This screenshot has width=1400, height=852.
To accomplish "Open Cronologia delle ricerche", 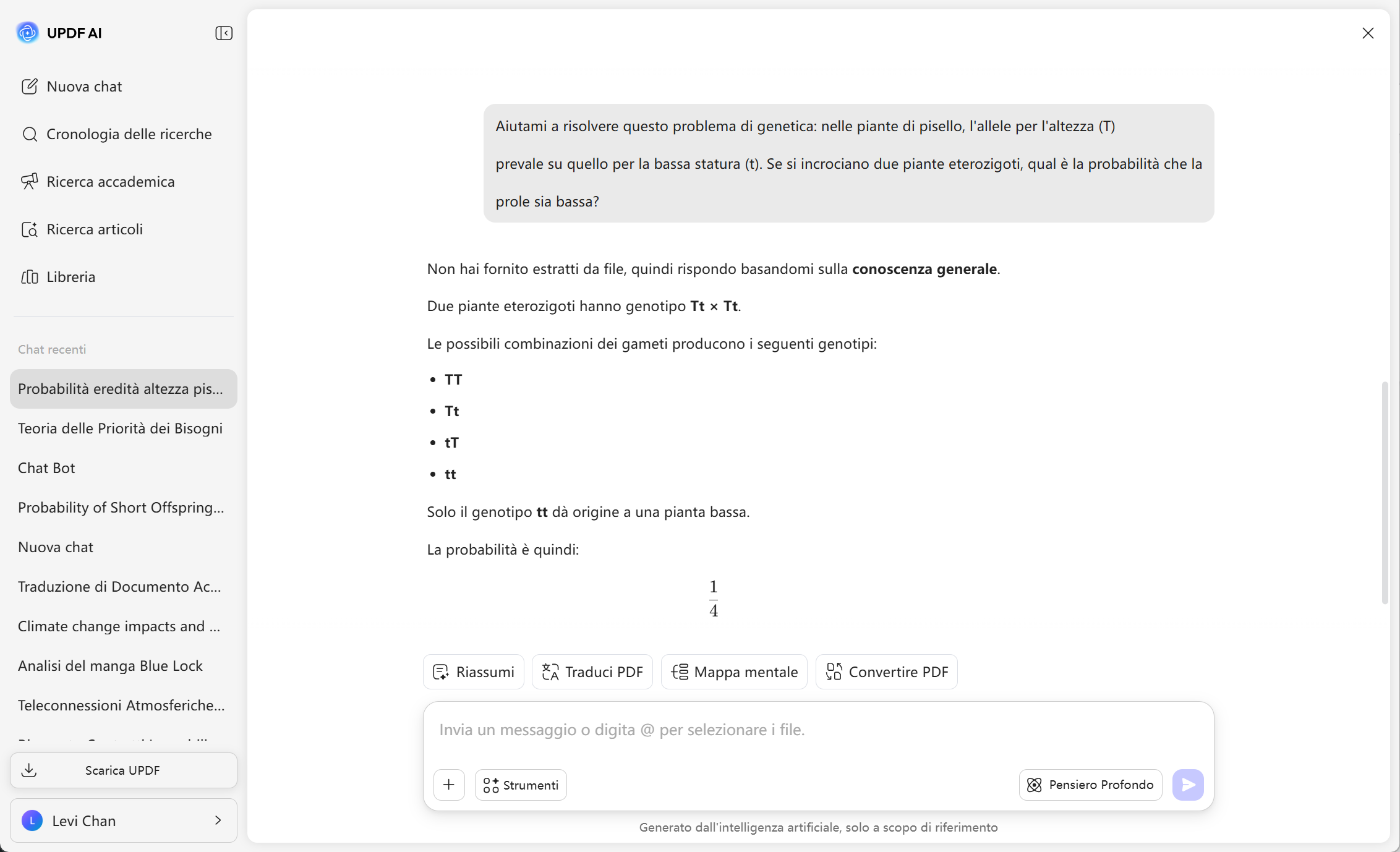I will [129, 134].
